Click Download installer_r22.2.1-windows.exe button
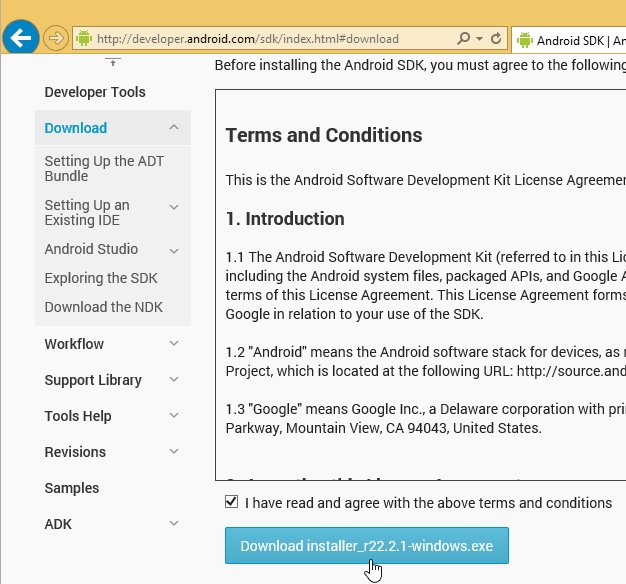This screenshot has height=584, width=626. pos(366,546)
